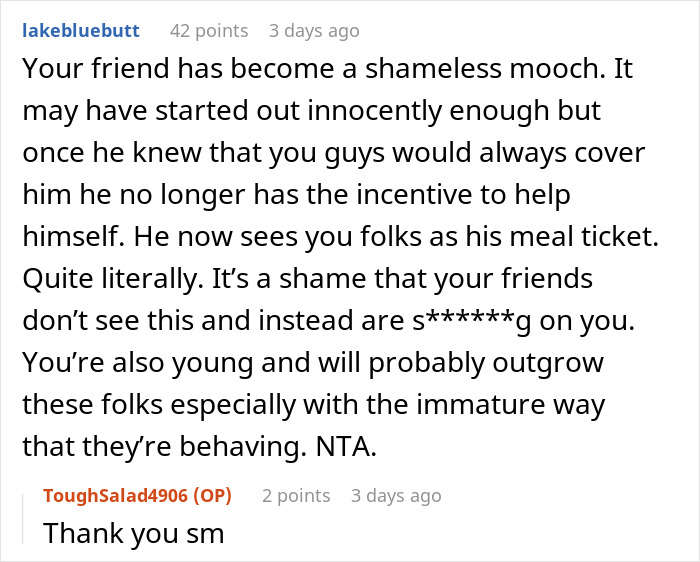Click the "Thank you sm" reply text
This screenshot has width=700, height=562.
click(133, 533)
